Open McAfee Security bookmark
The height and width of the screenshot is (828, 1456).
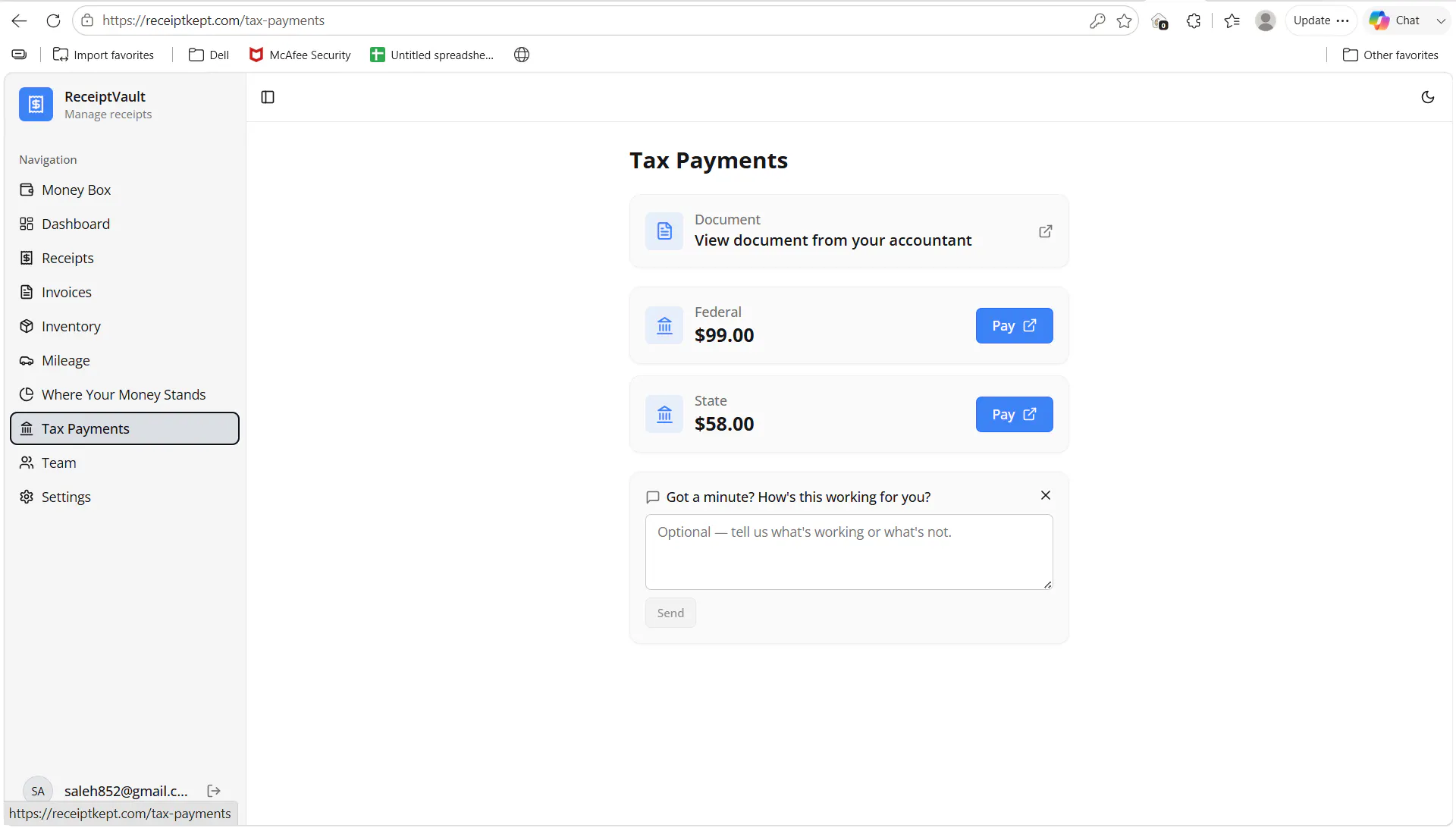[x=300, y=55]
